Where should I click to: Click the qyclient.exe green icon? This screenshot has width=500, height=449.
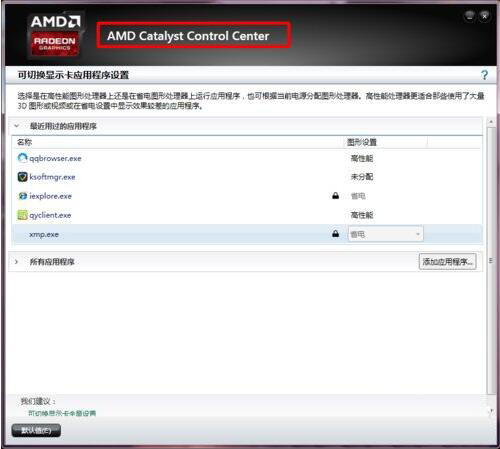click(x=22, y=215)
